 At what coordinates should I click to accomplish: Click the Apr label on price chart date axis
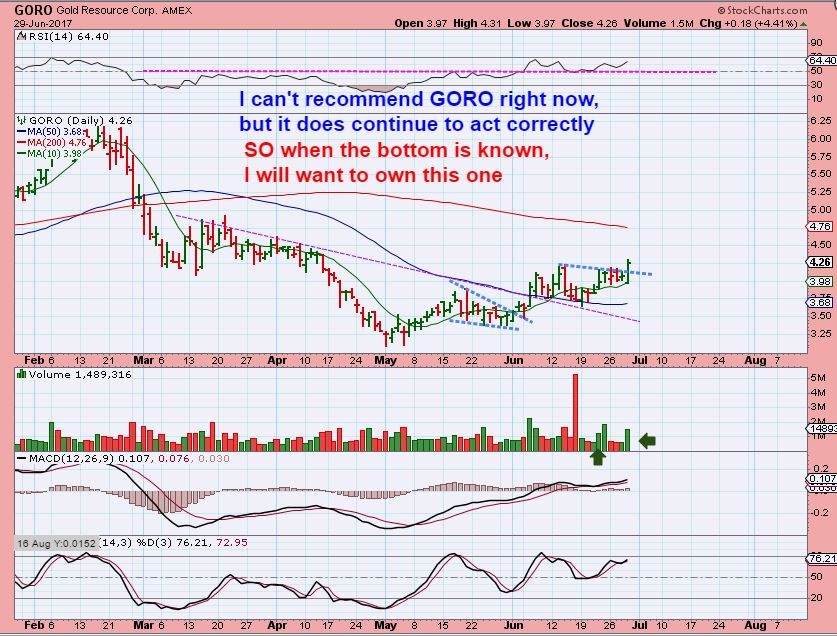(x=277, y=360)
